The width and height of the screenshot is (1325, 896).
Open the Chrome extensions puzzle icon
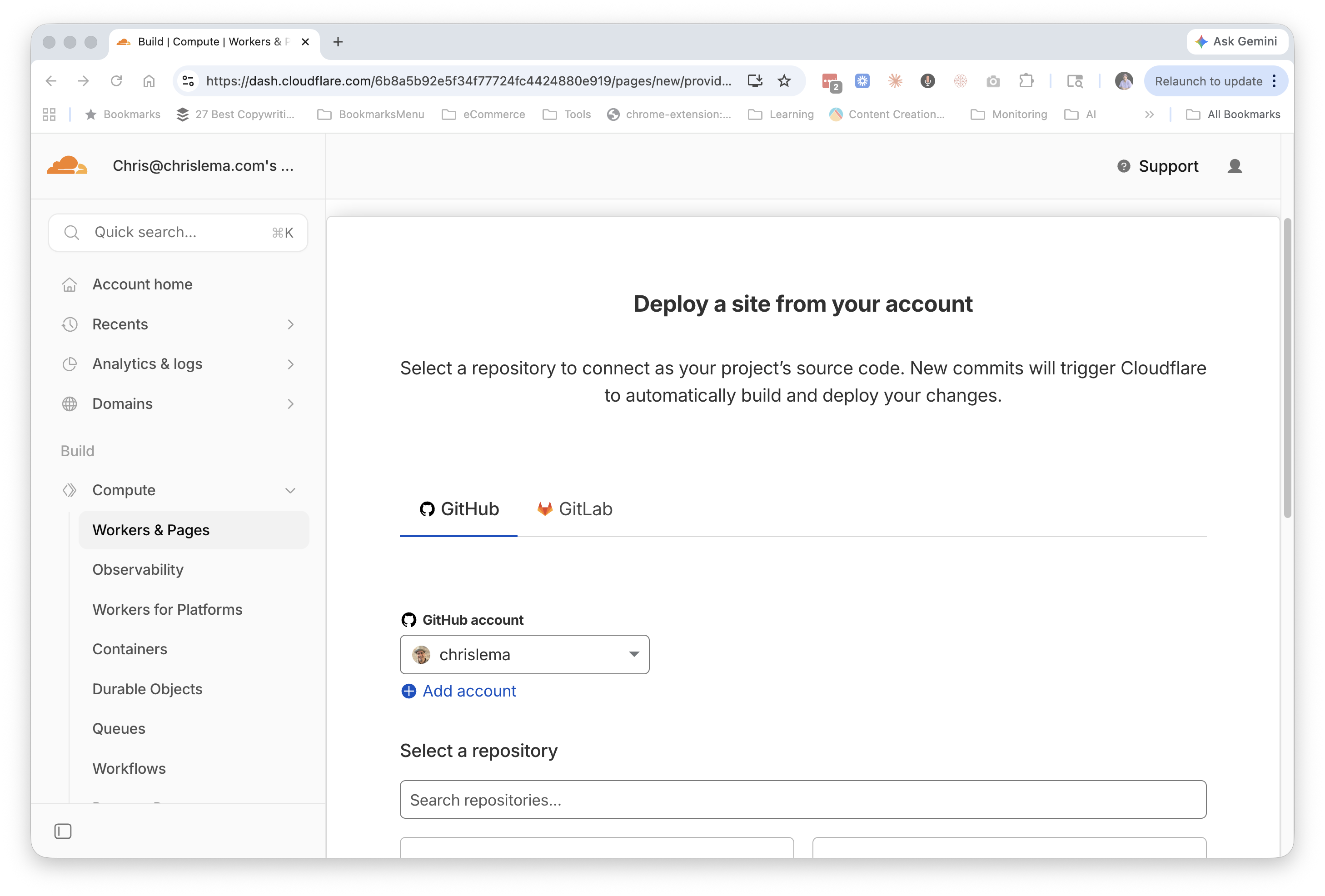1026,81
